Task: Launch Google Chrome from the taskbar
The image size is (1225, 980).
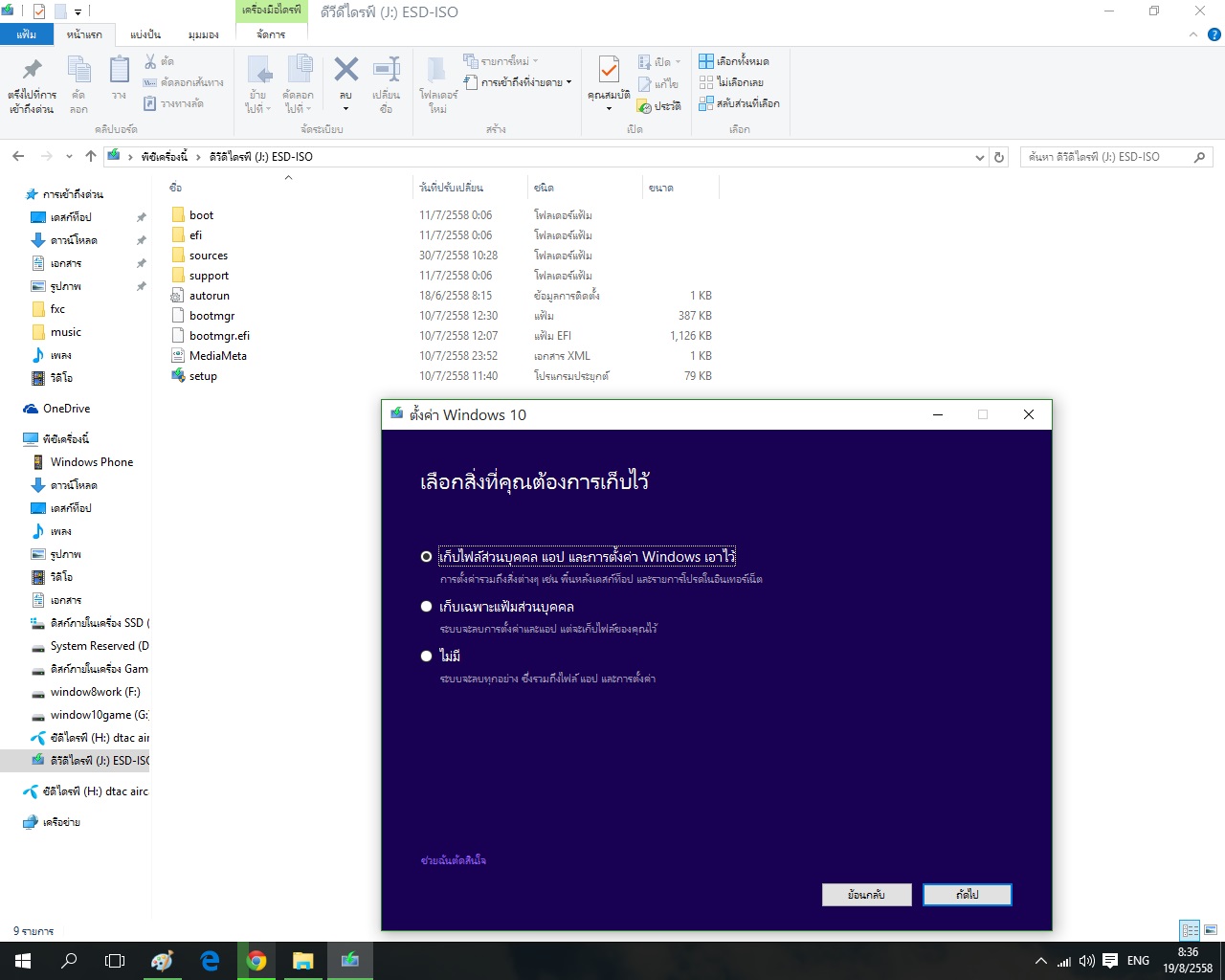Action: [256, 961]
